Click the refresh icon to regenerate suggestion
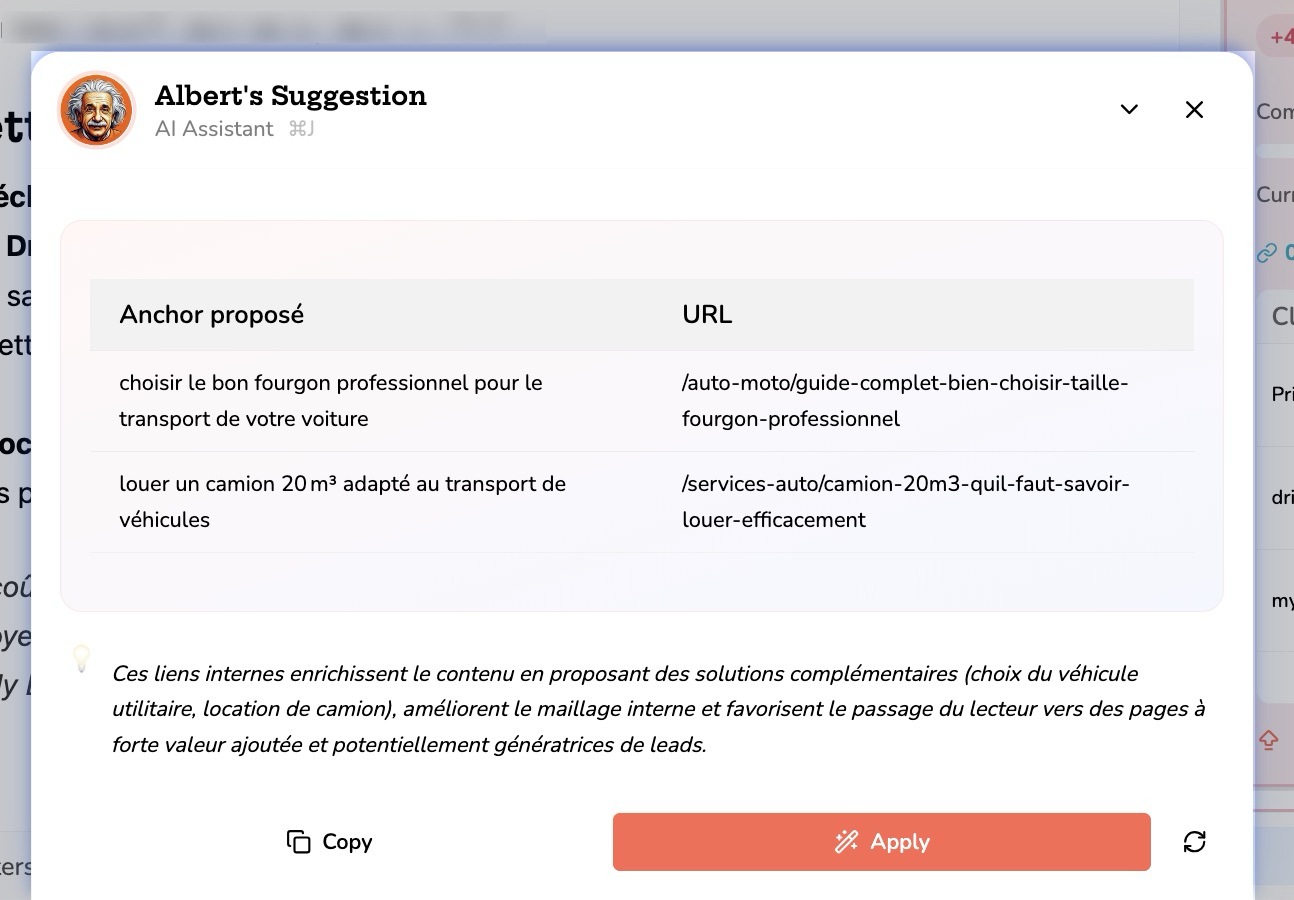1294x900 pixels. (x=1195, y=842)
